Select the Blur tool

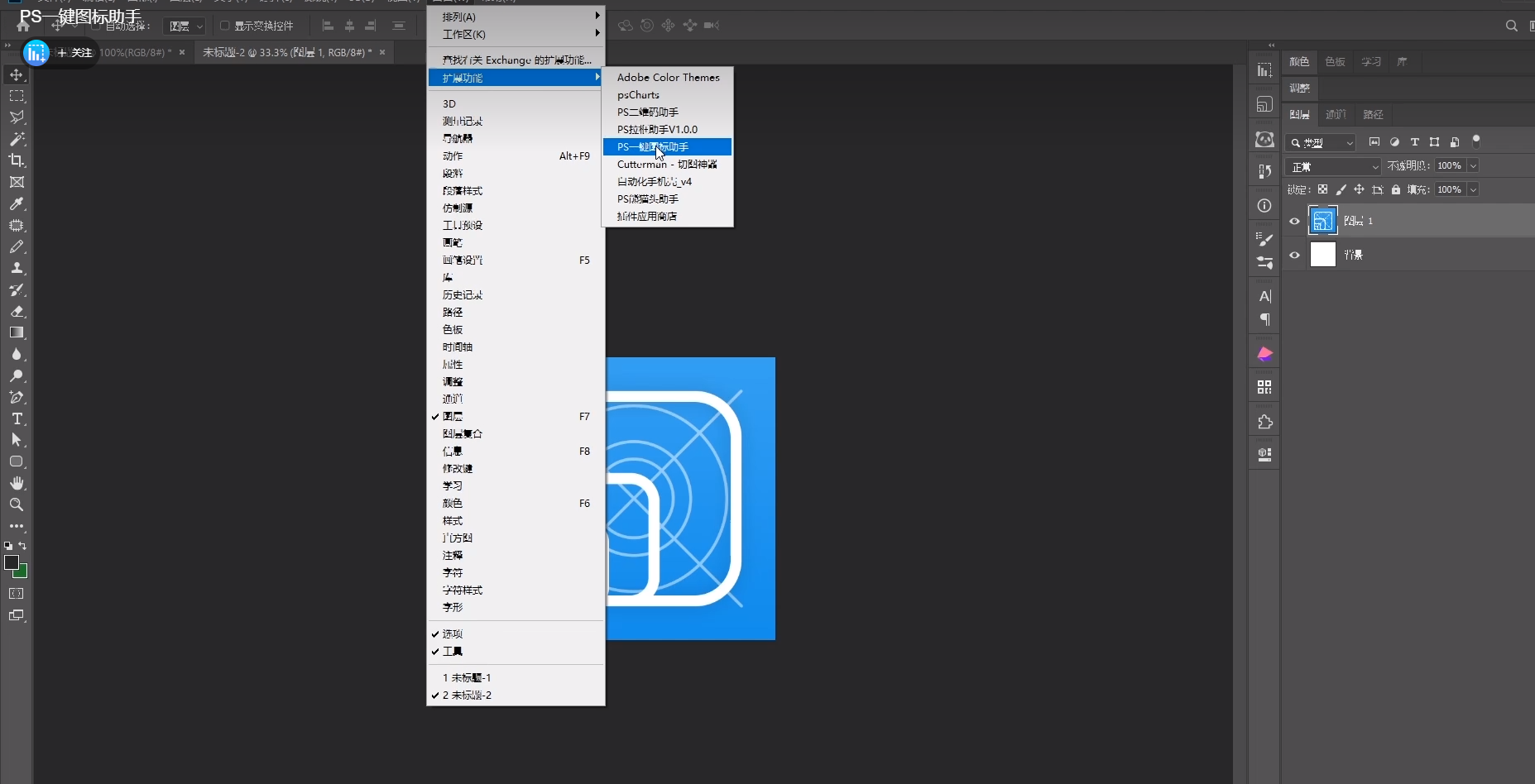tap(17, 354)
